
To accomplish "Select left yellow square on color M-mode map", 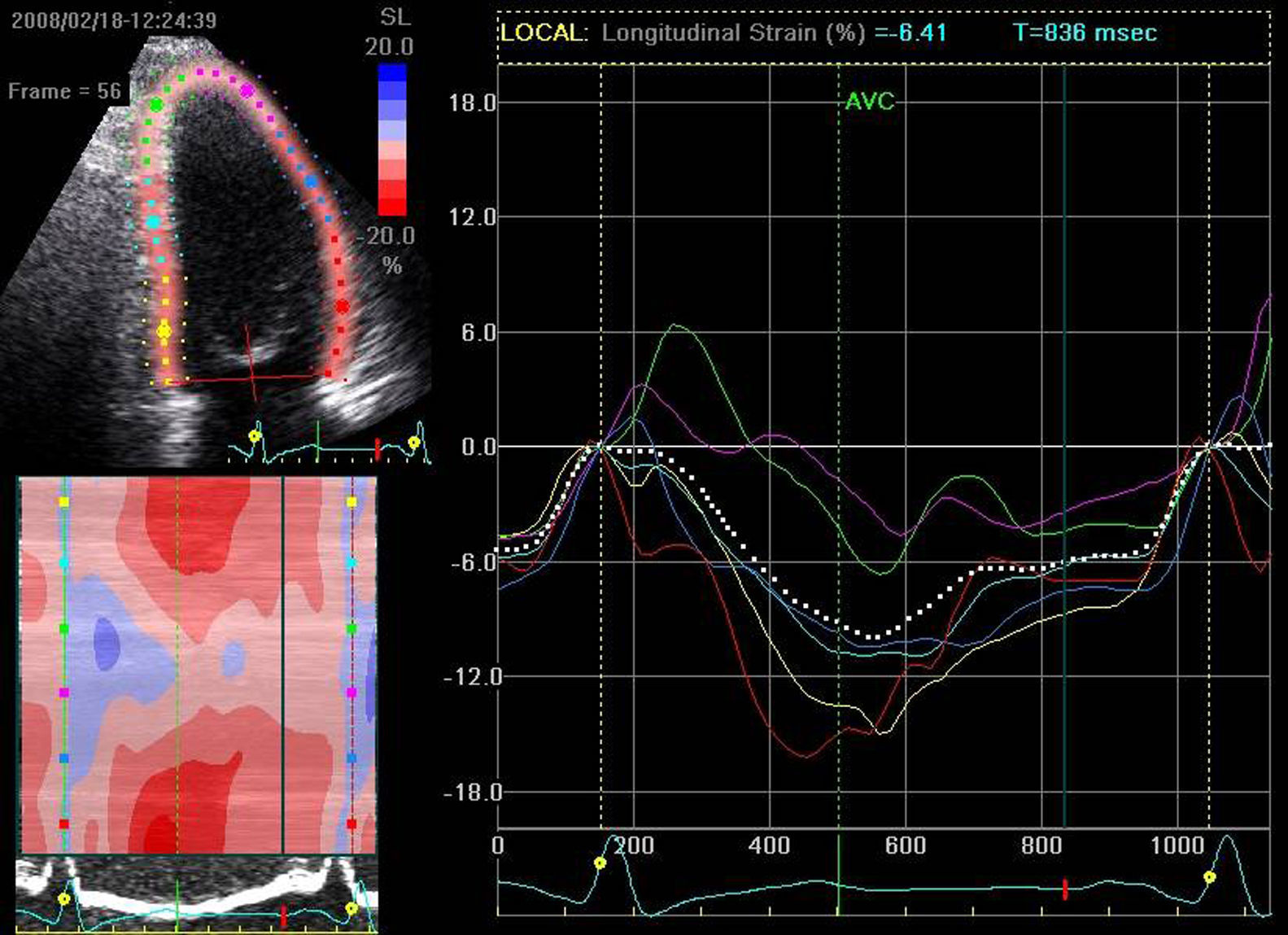I will click(x=64, y=503).
